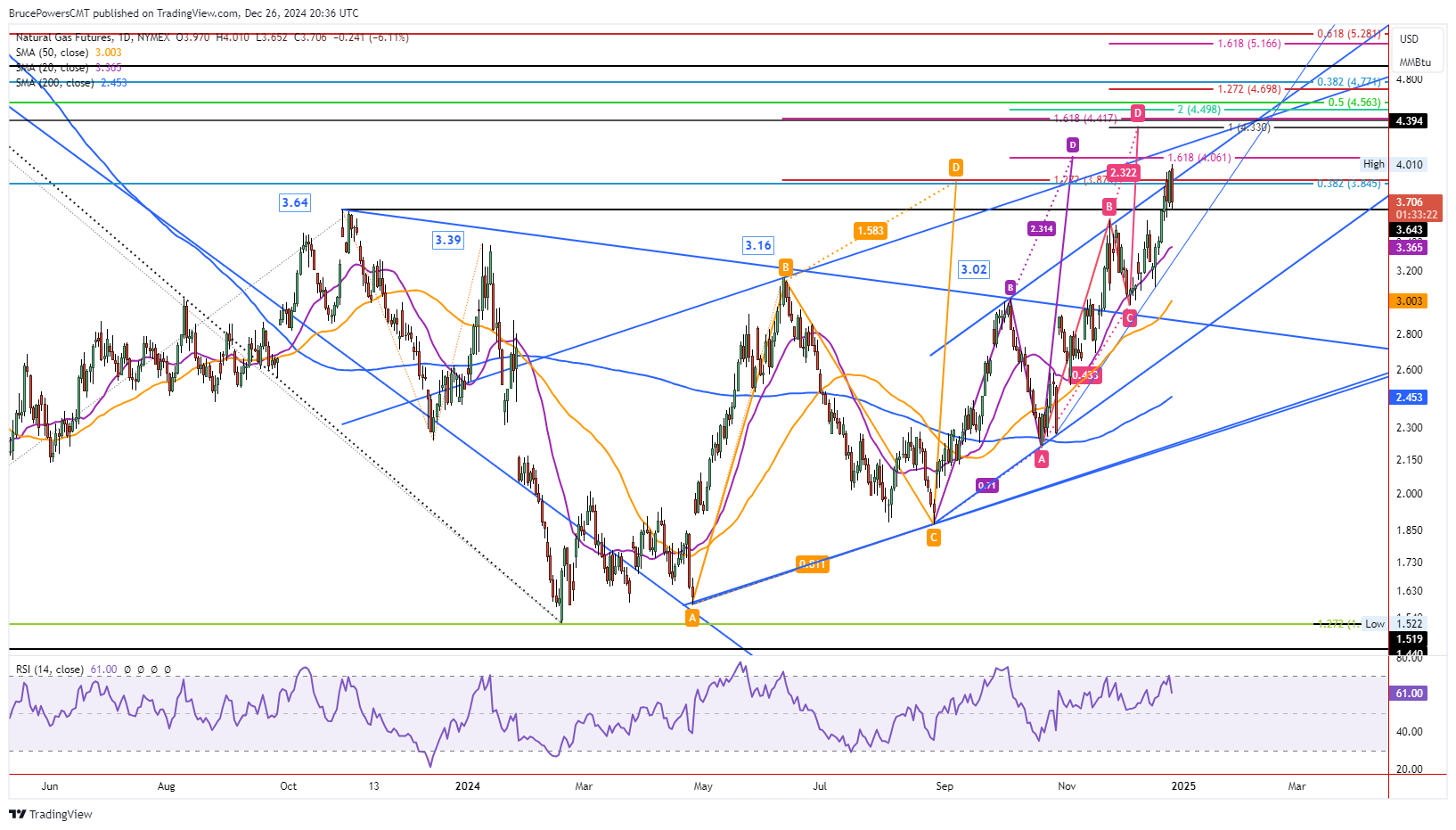Click the pink 2.322 ratio label
The width and height of the screenshot is (1456, 830).
click(1123, 173)
